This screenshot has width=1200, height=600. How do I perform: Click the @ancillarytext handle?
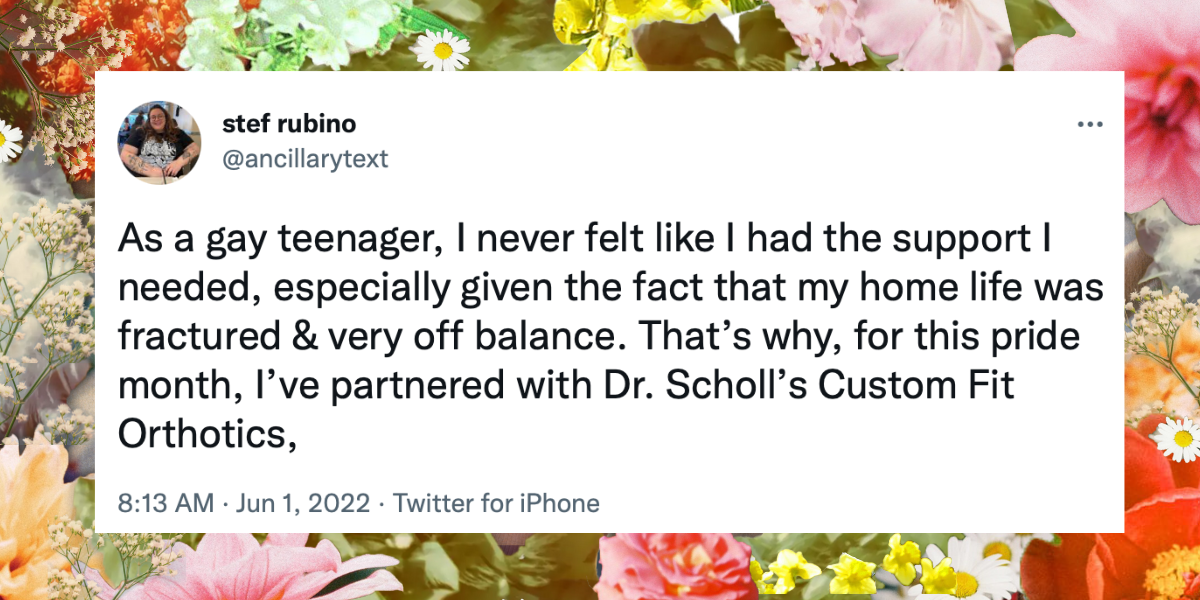pyautogui.click(x=305, y=159)
